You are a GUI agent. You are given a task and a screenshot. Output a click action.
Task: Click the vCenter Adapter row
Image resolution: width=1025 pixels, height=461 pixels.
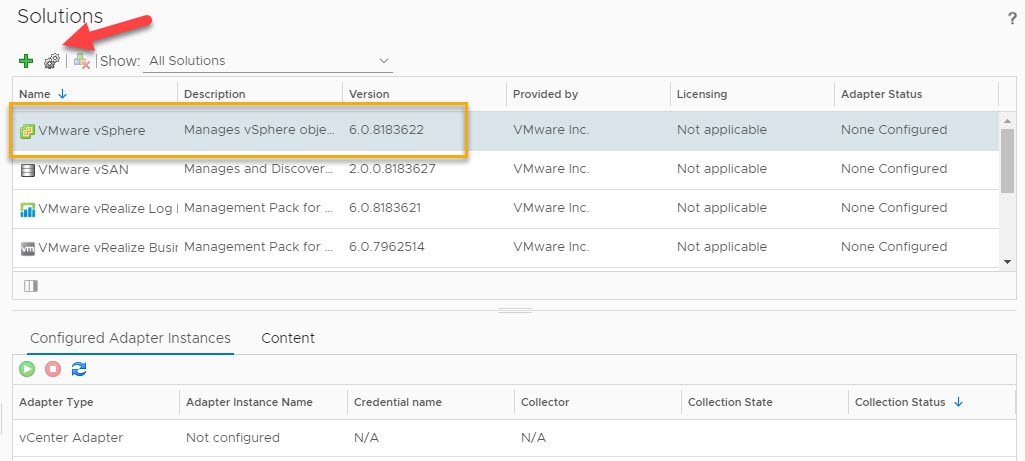click(71, 438)
